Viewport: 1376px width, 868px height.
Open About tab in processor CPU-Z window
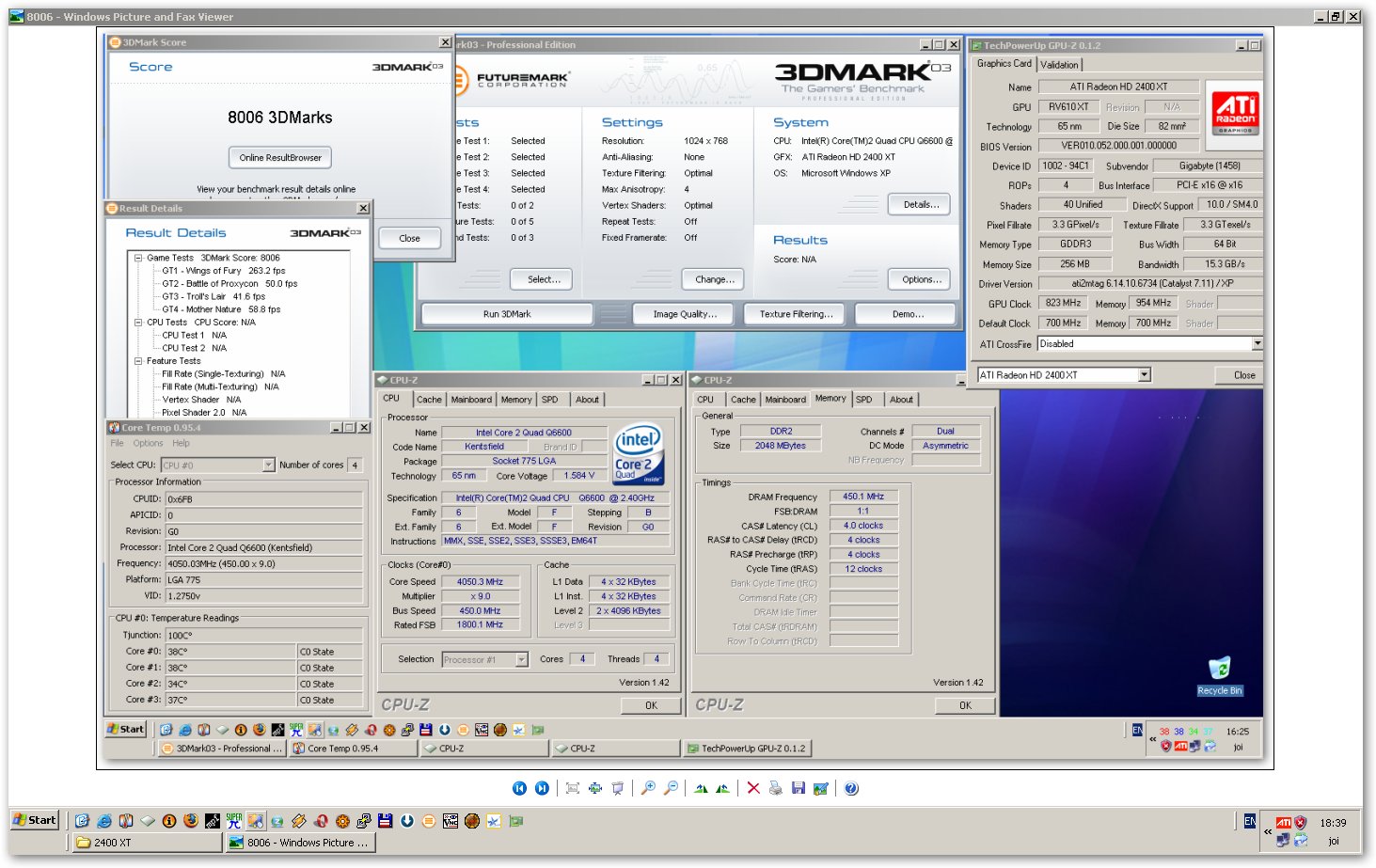587,400
